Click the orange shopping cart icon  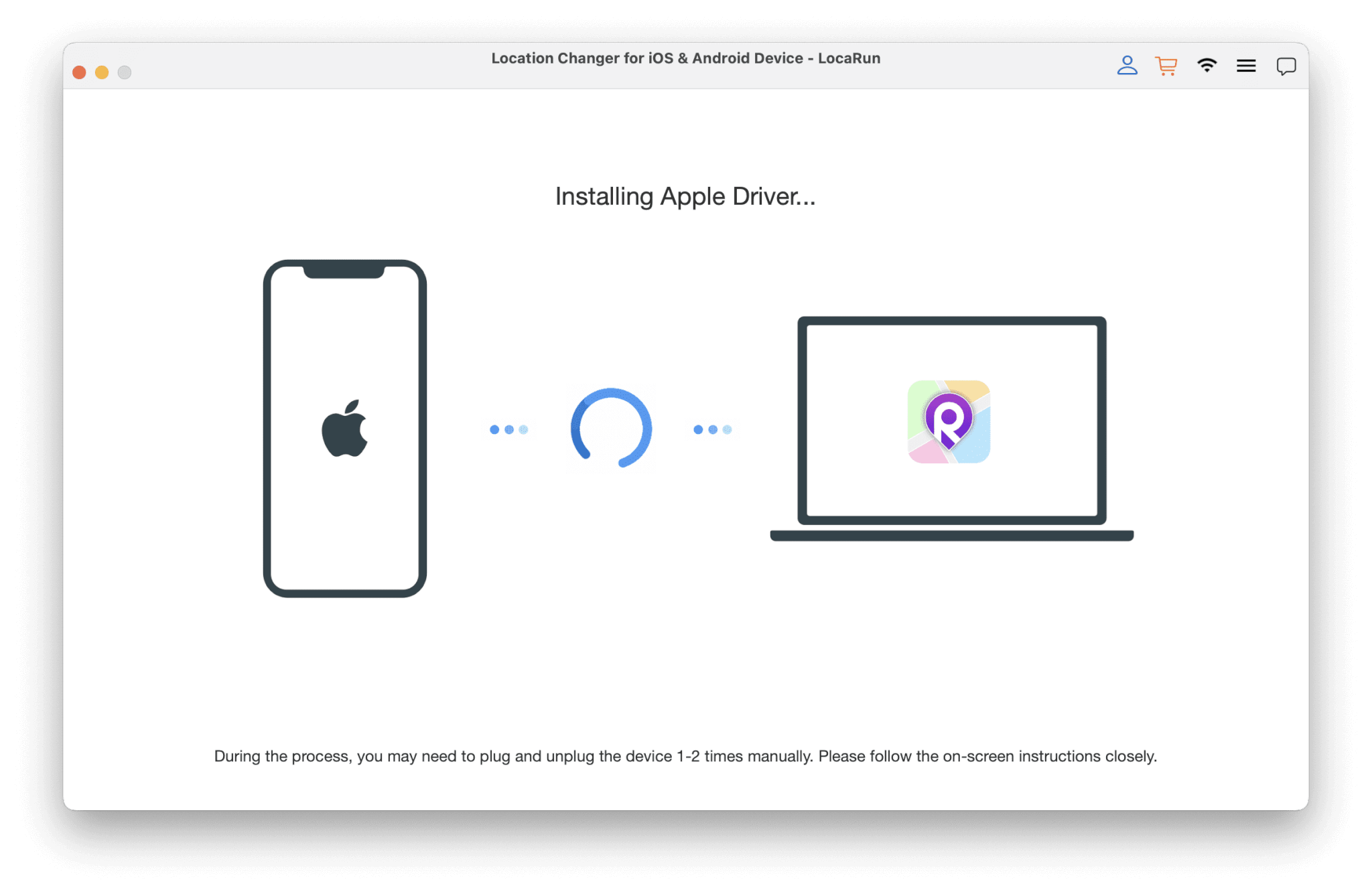pos(1166,66)
